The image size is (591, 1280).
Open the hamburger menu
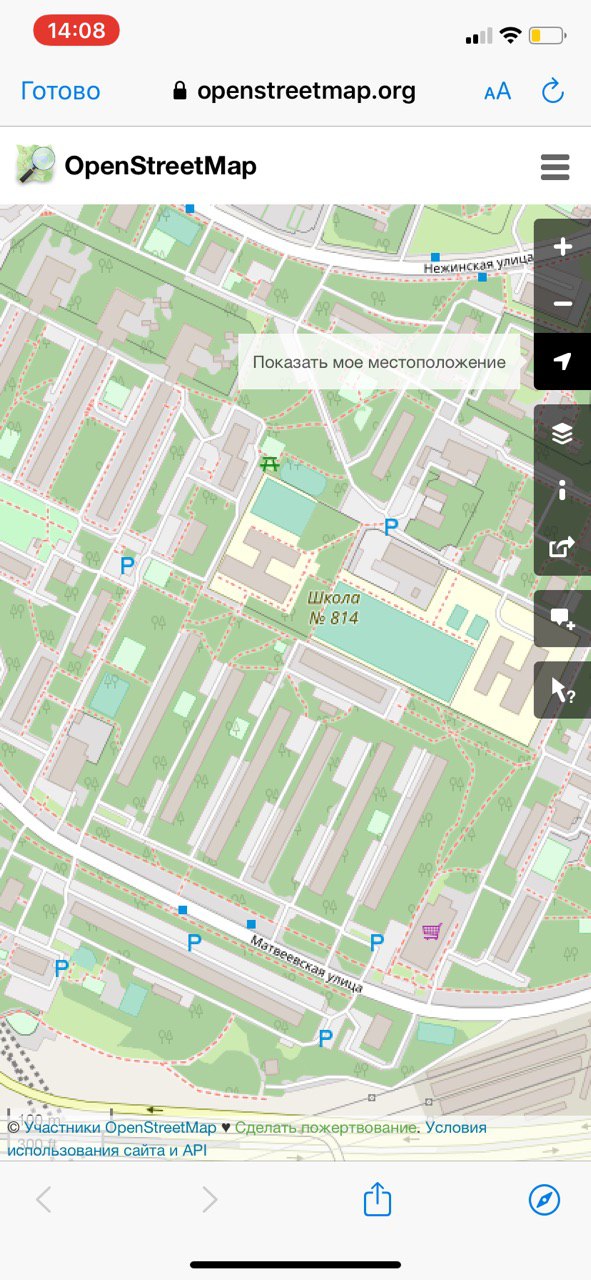point(555,167)
